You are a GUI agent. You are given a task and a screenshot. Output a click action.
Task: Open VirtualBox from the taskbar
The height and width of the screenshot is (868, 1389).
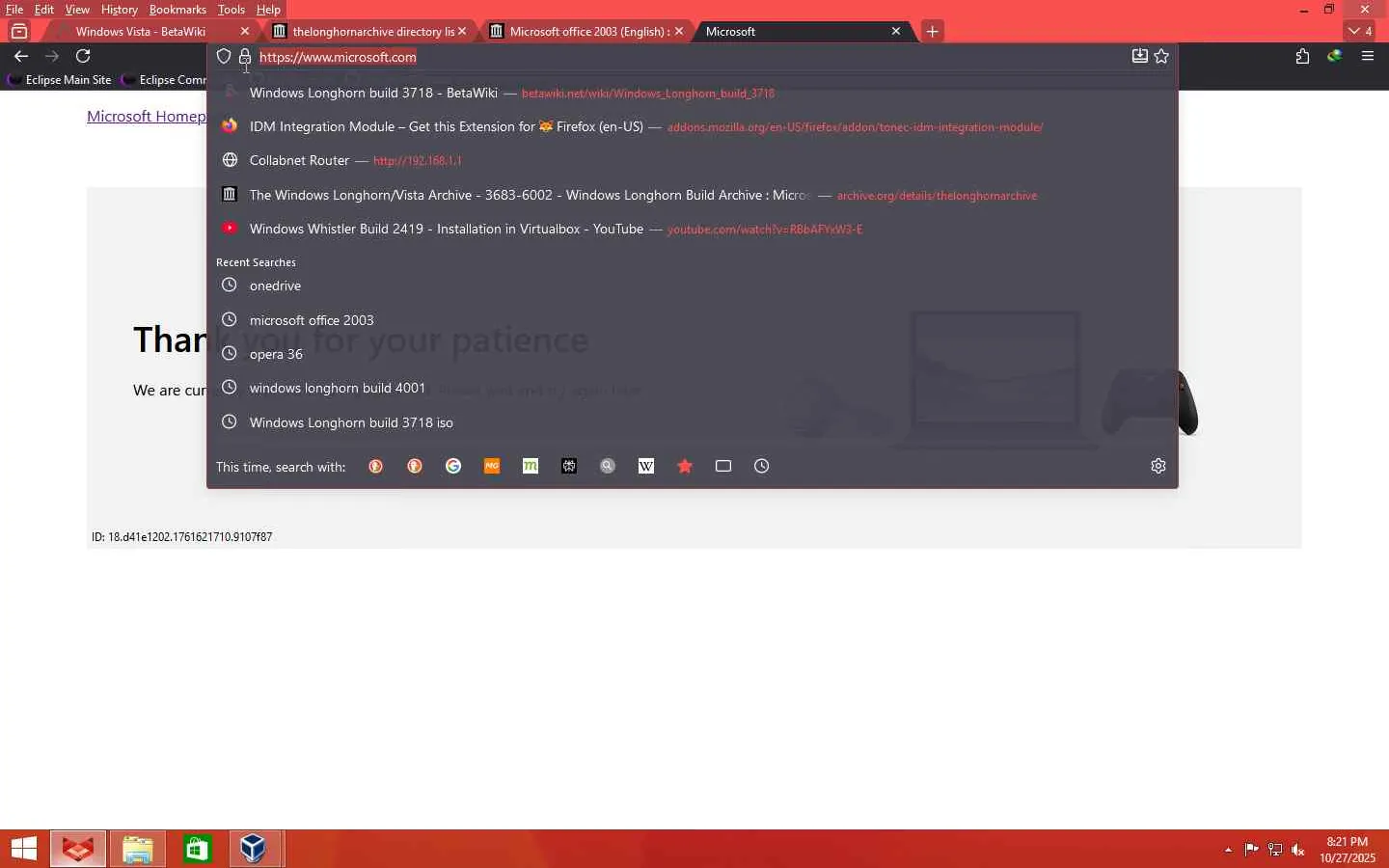point(254,849)
